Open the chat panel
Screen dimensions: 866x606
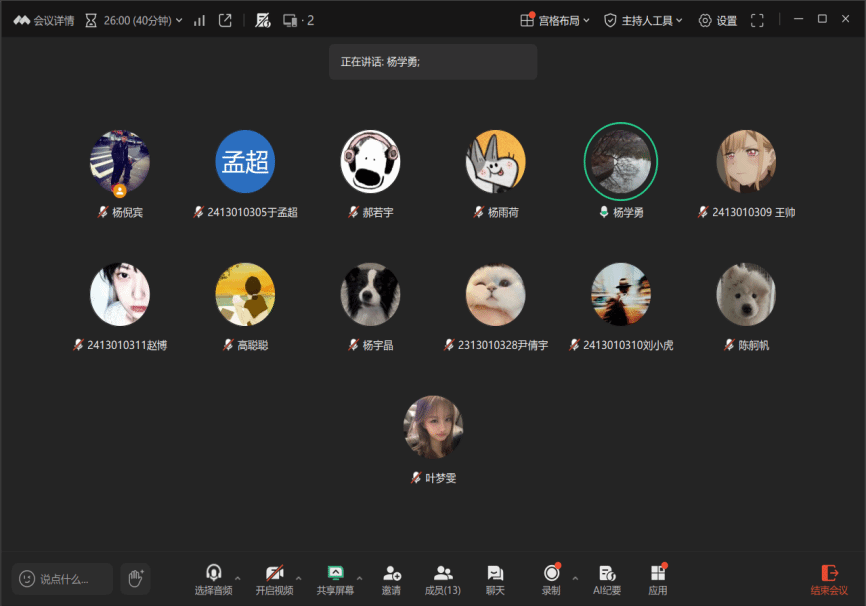[495, 579]
